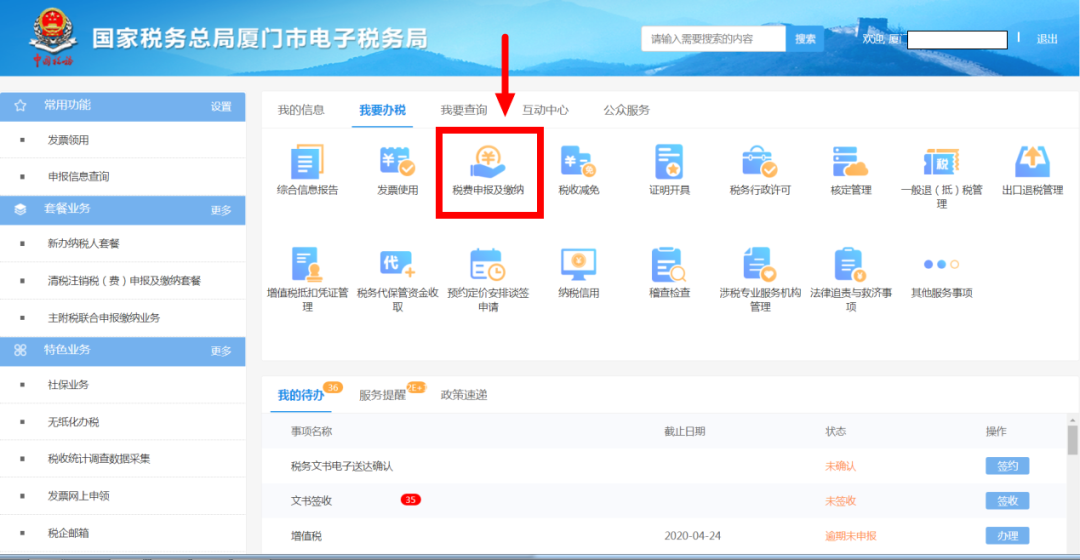Open 核定管理 icon
This screenshot has width=1080, height=560.
[851, 162]
